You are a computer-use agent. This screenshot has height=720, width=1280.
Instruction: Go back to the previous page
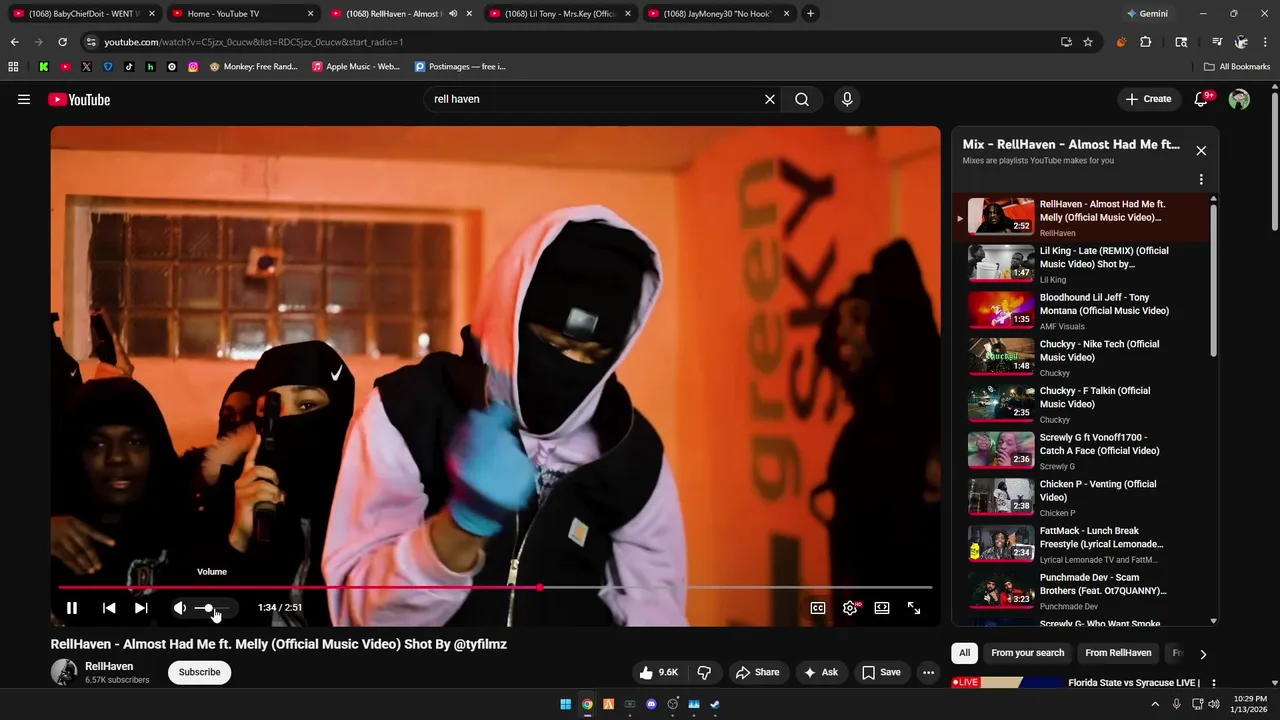coord(14,42)
